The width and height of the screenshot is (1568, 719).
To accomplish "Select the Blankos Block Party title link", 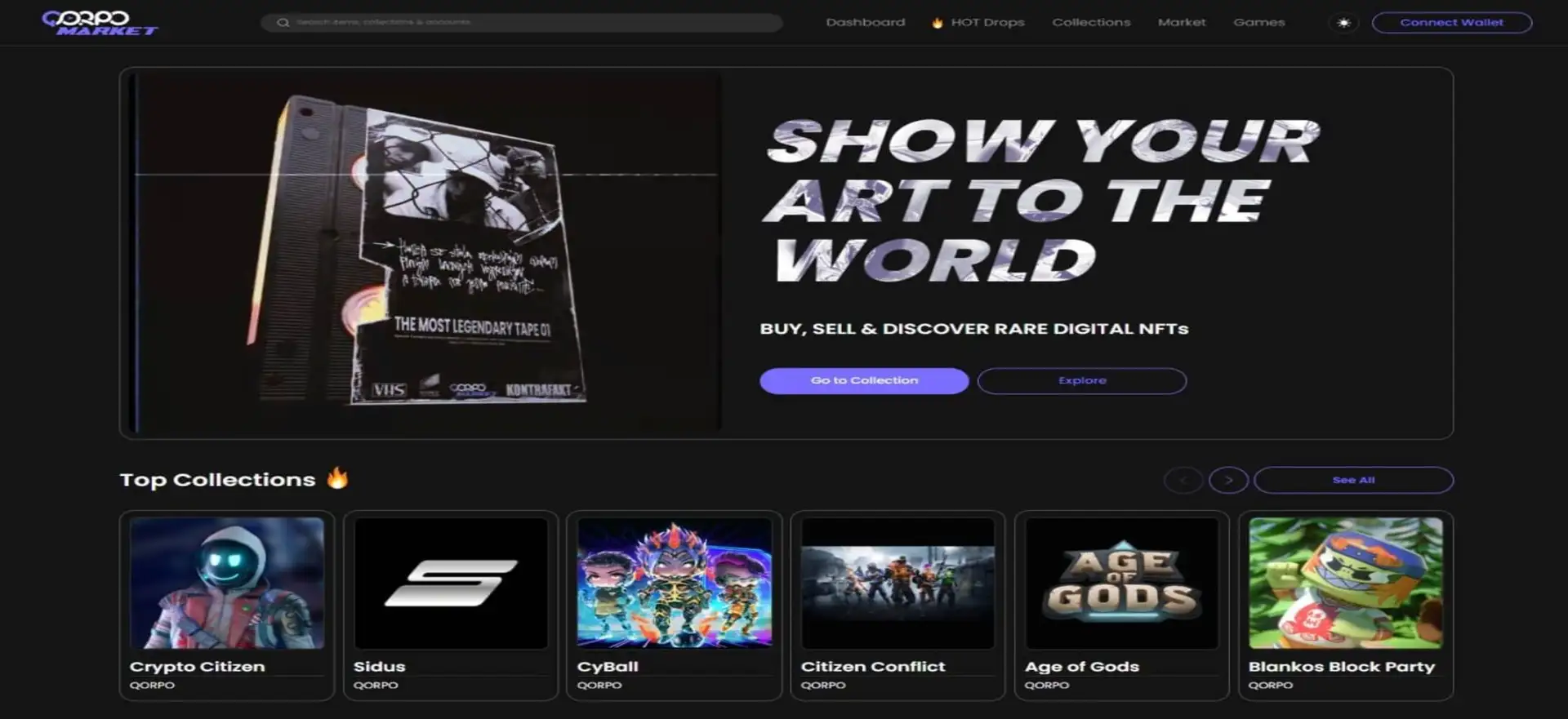I will pos(1341,667).
